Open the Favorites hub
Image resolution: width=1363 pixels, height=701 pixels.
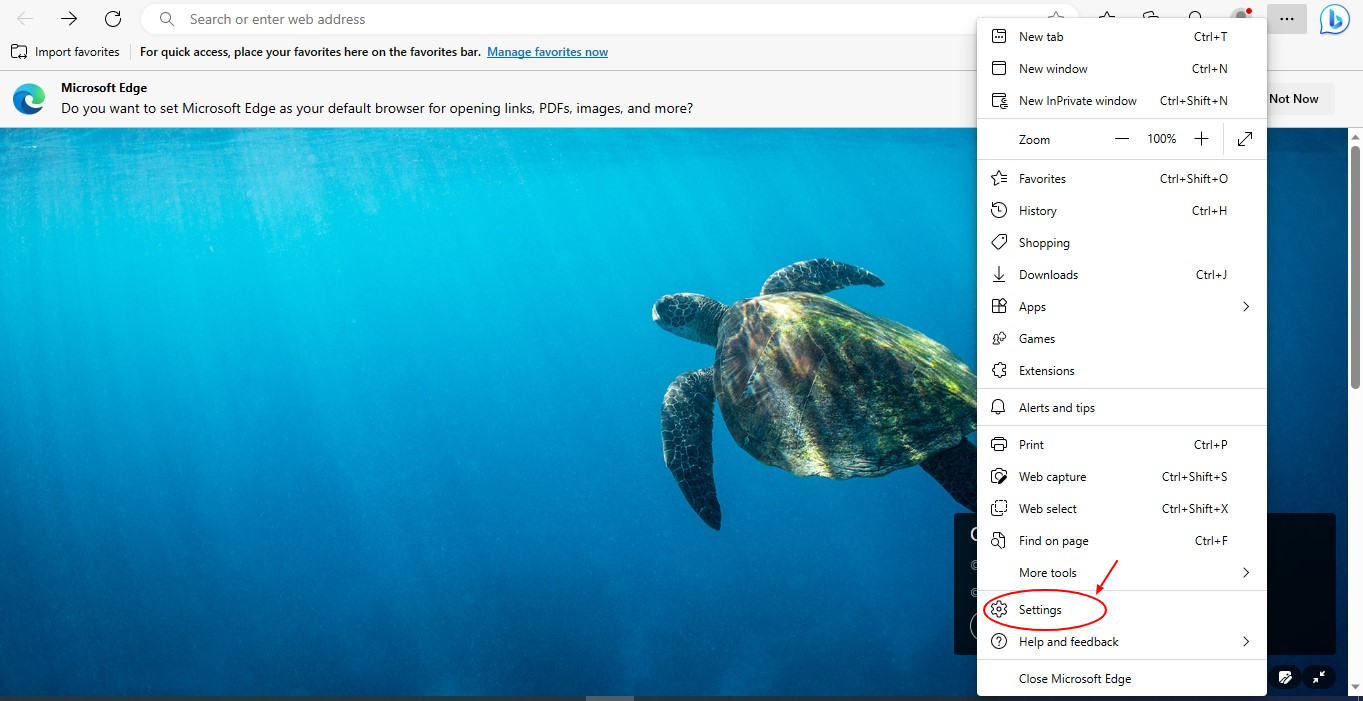[x=1105, y=18]
